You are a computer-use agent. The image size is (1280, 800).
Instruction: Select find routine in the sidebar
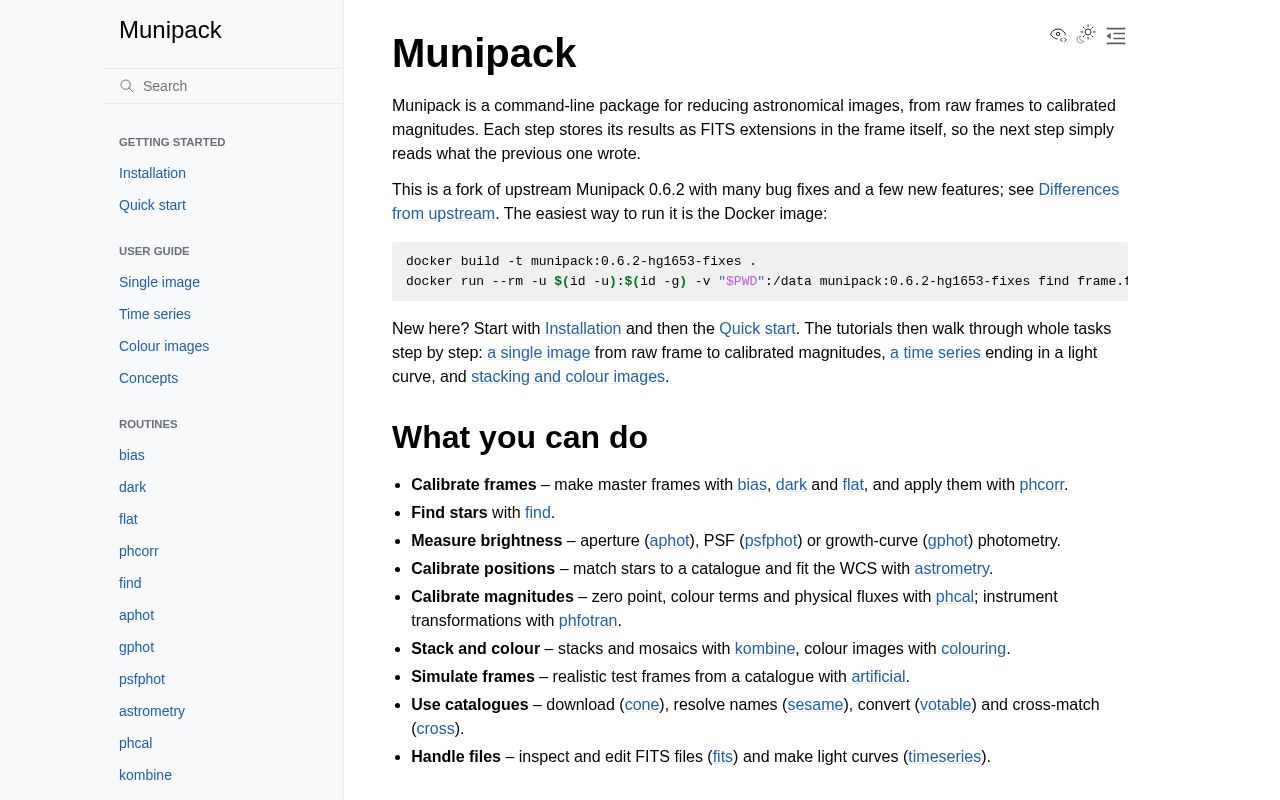130,583
